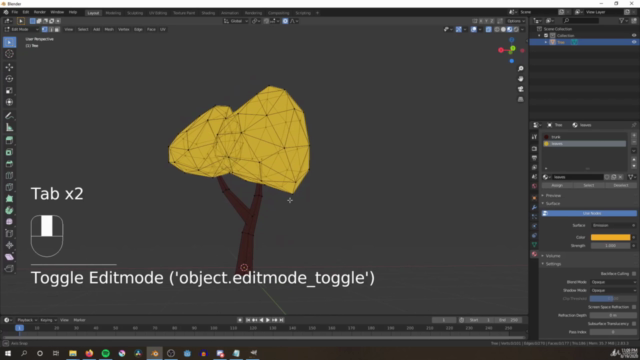The height and width of the screenshot is (360, 640).
Task: Switch perspective/orthographic with grid icon
Action: pos(520,100)
